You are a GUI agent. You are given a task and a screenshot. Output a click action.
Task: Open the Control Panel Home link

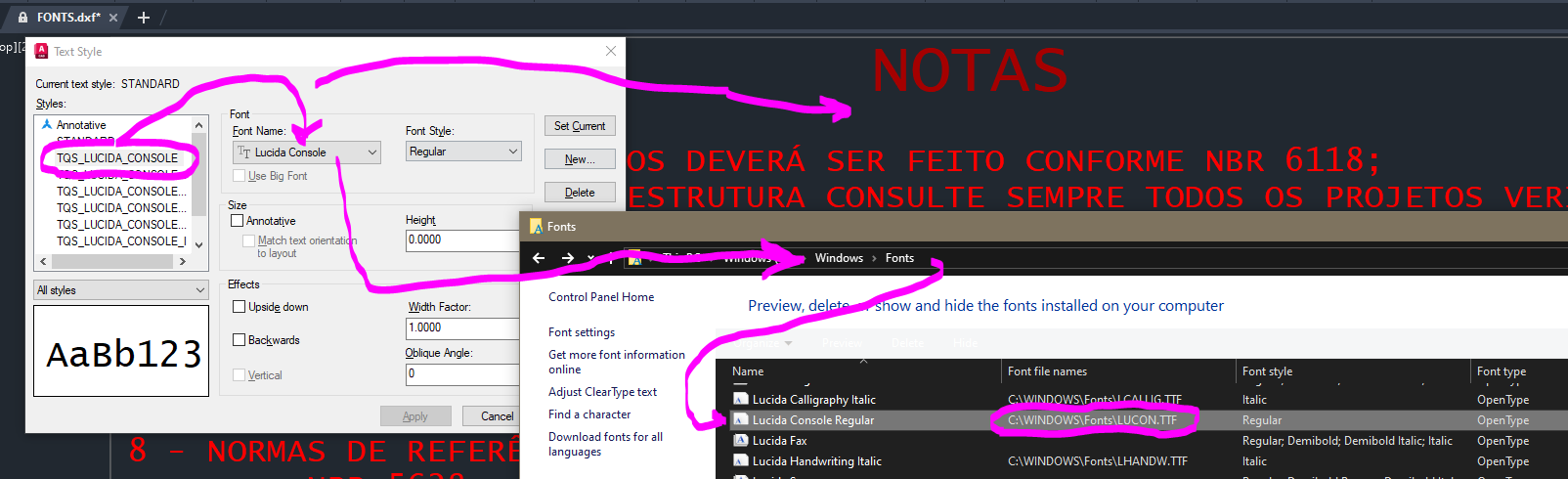click(x=601, y=297)
